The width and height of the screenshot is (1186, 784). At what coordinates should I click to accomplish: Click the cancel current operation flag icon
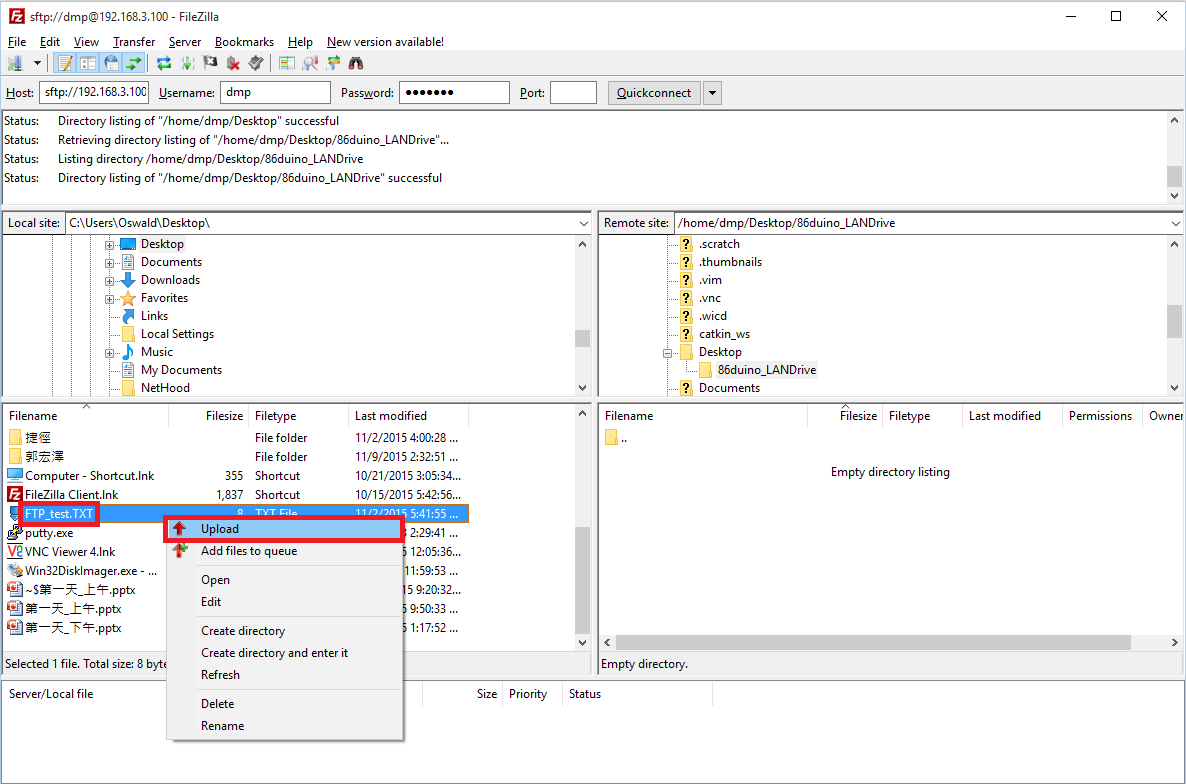pos(210,64)
